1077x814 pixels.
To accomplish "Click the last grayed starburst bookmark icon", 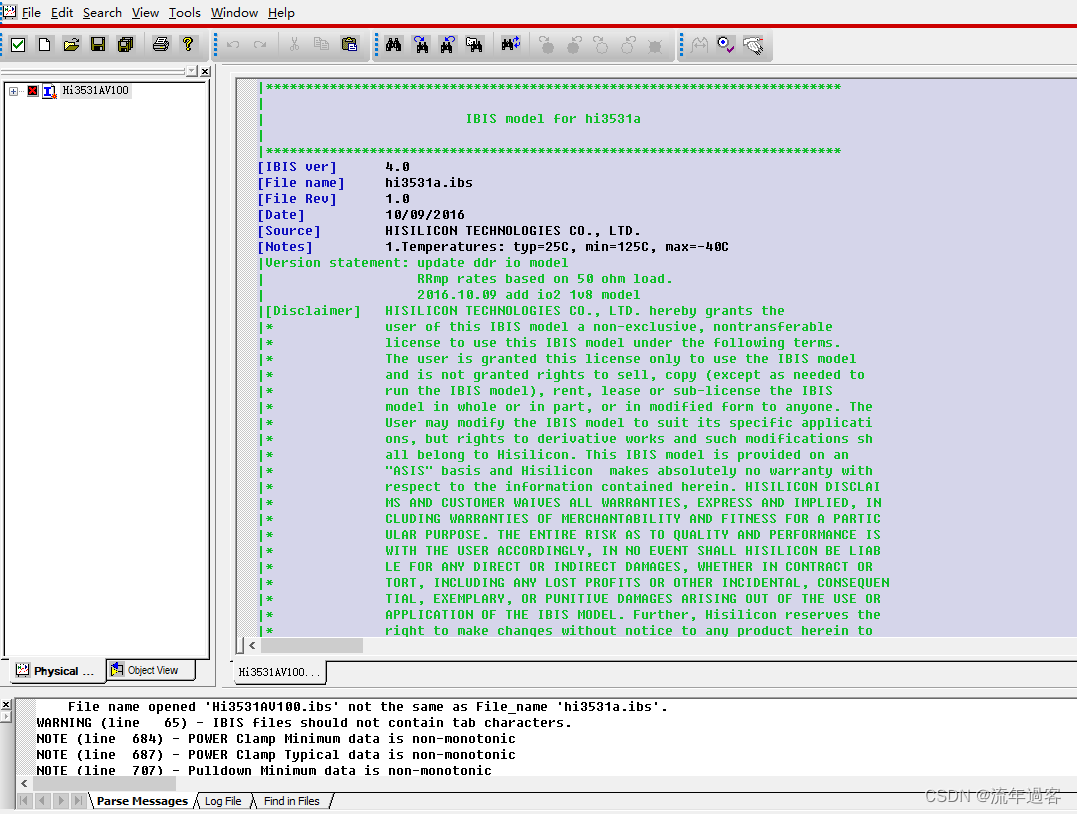I will click(x=655, y=46).
